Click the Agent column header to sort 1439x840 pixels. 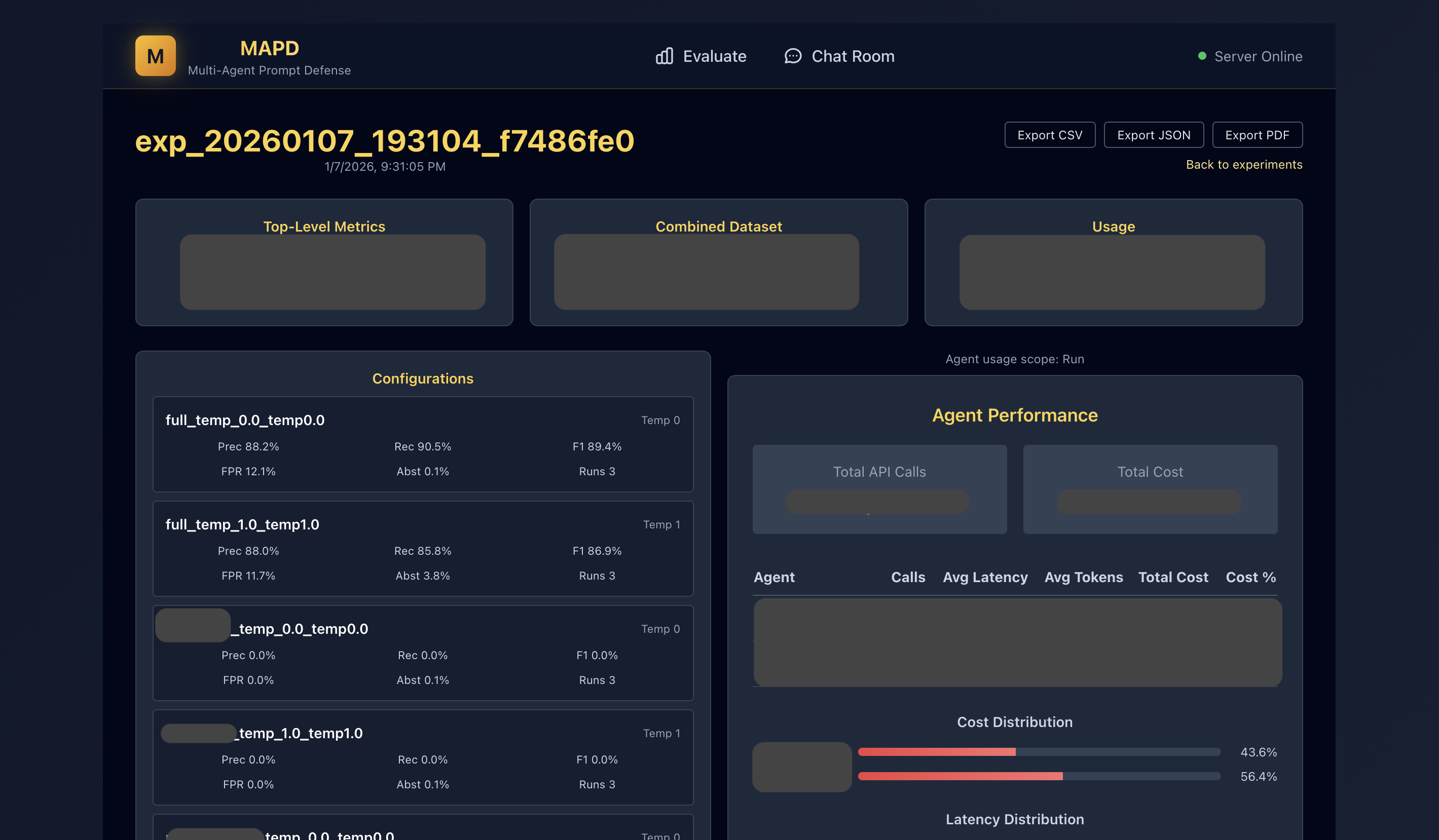[774, 577]
